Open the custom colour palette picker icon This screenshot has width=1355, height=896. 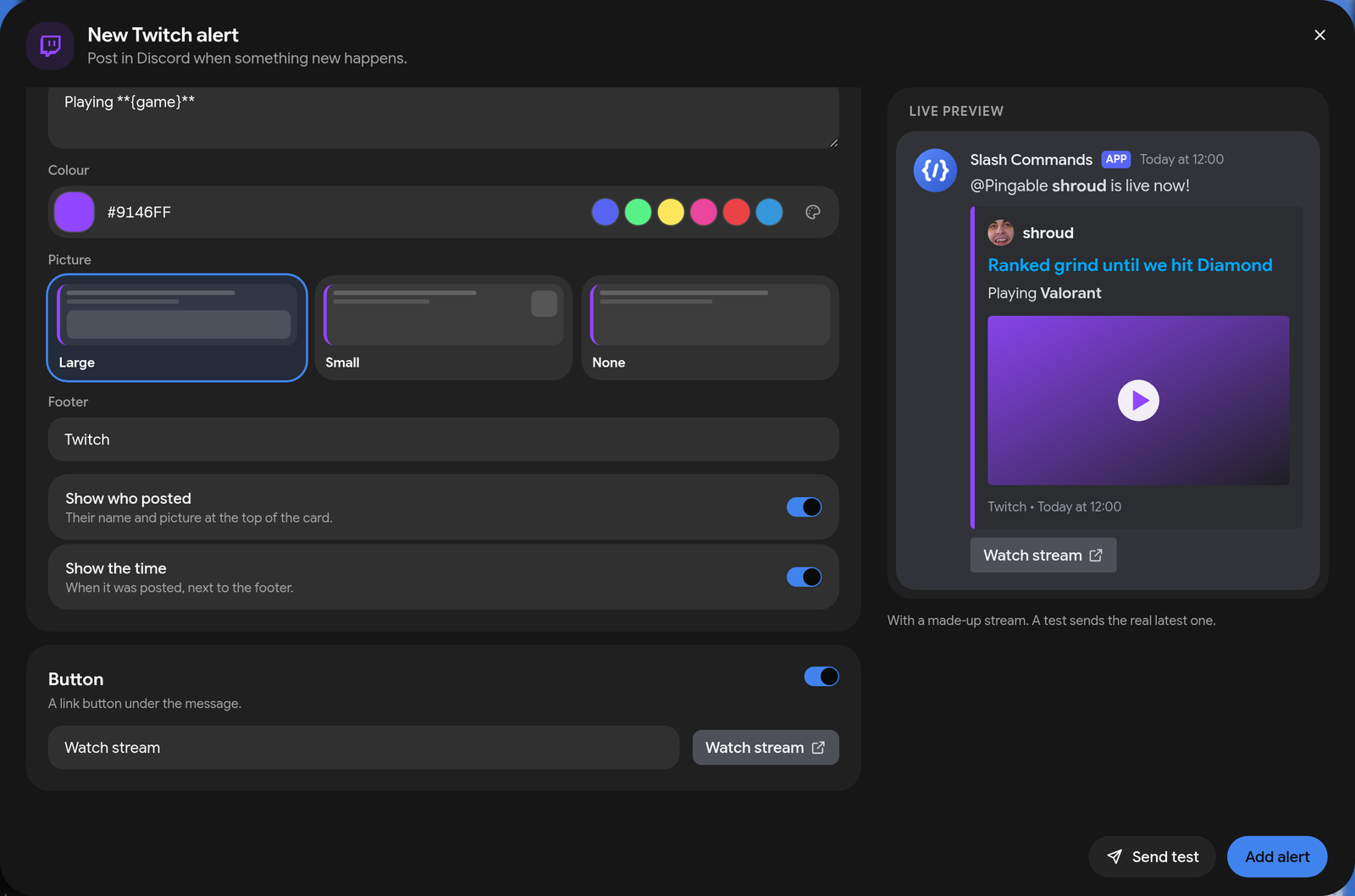coord(813,212)
